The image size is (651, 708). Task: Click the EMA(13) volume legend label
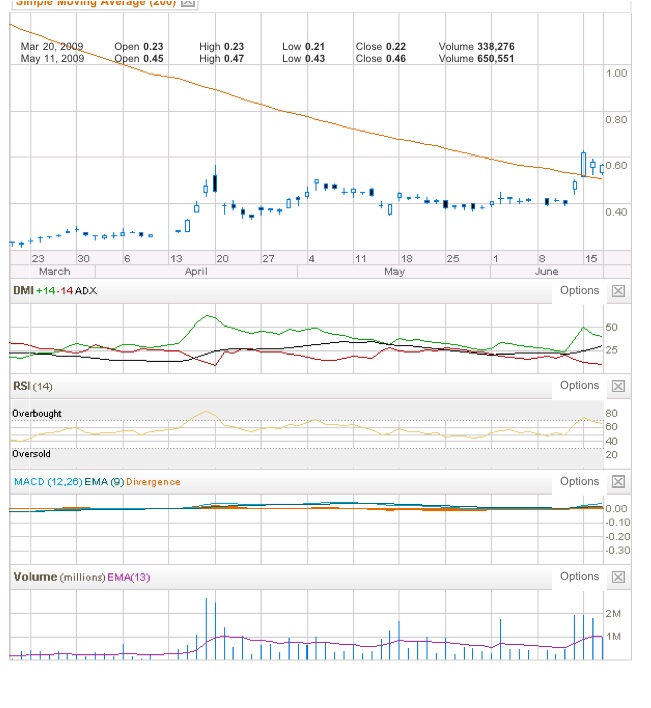tap(128, 577)
